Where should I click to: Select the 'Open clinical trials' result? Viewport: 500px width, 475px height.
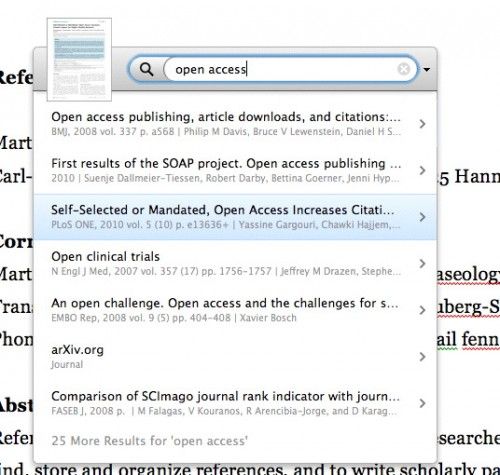tap(235, 263)
